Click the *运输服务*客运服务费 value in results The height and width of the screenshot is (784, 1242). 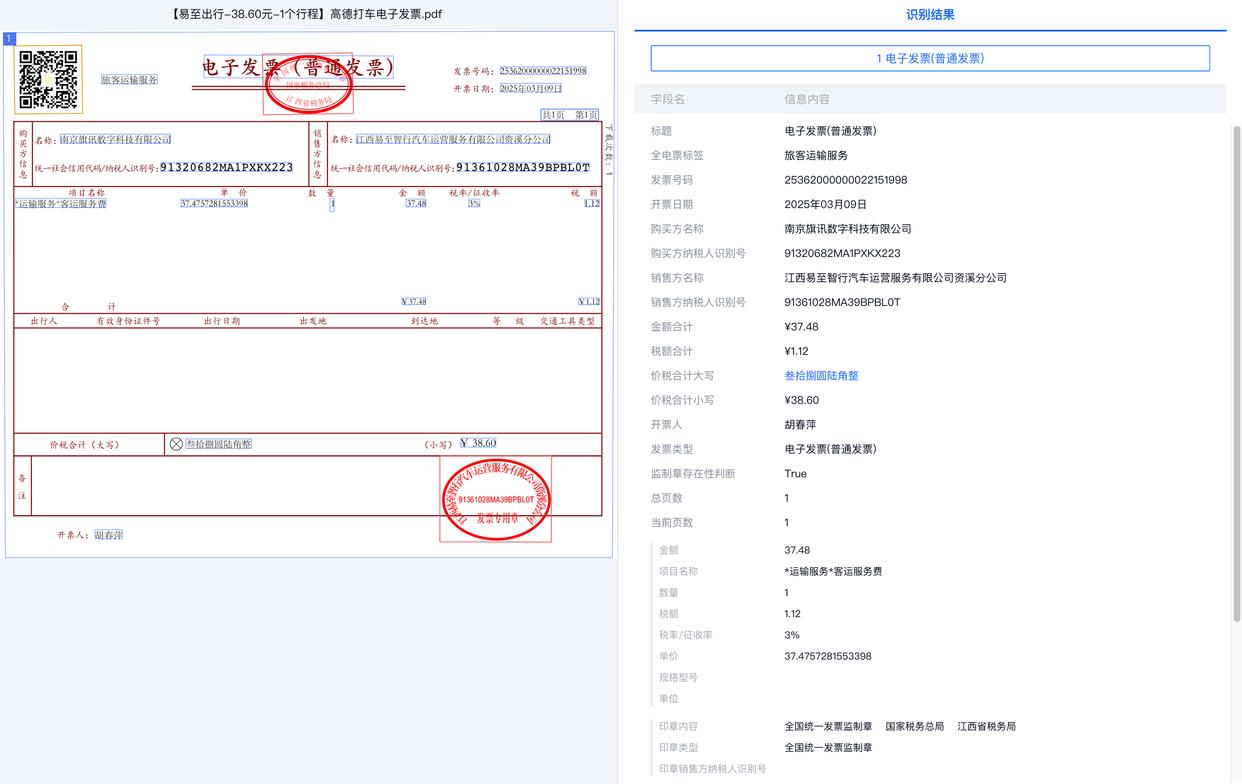click(833, 572)
